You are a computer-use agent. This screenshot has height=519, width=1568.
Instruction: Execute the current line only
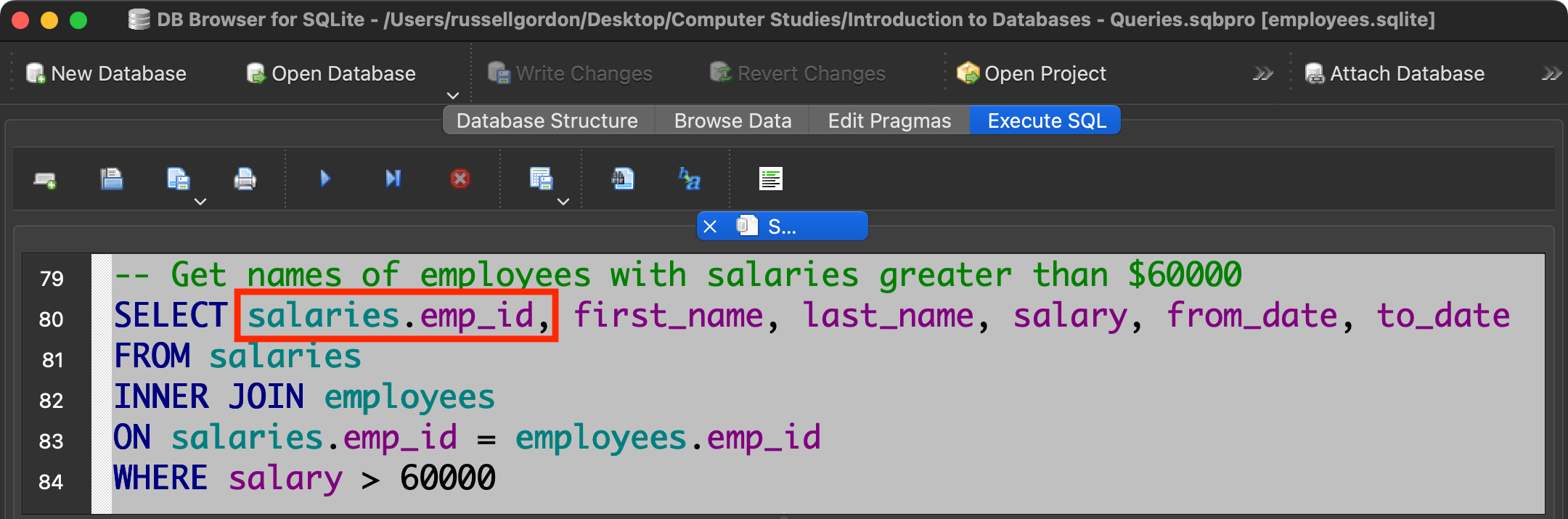(393, 179)
